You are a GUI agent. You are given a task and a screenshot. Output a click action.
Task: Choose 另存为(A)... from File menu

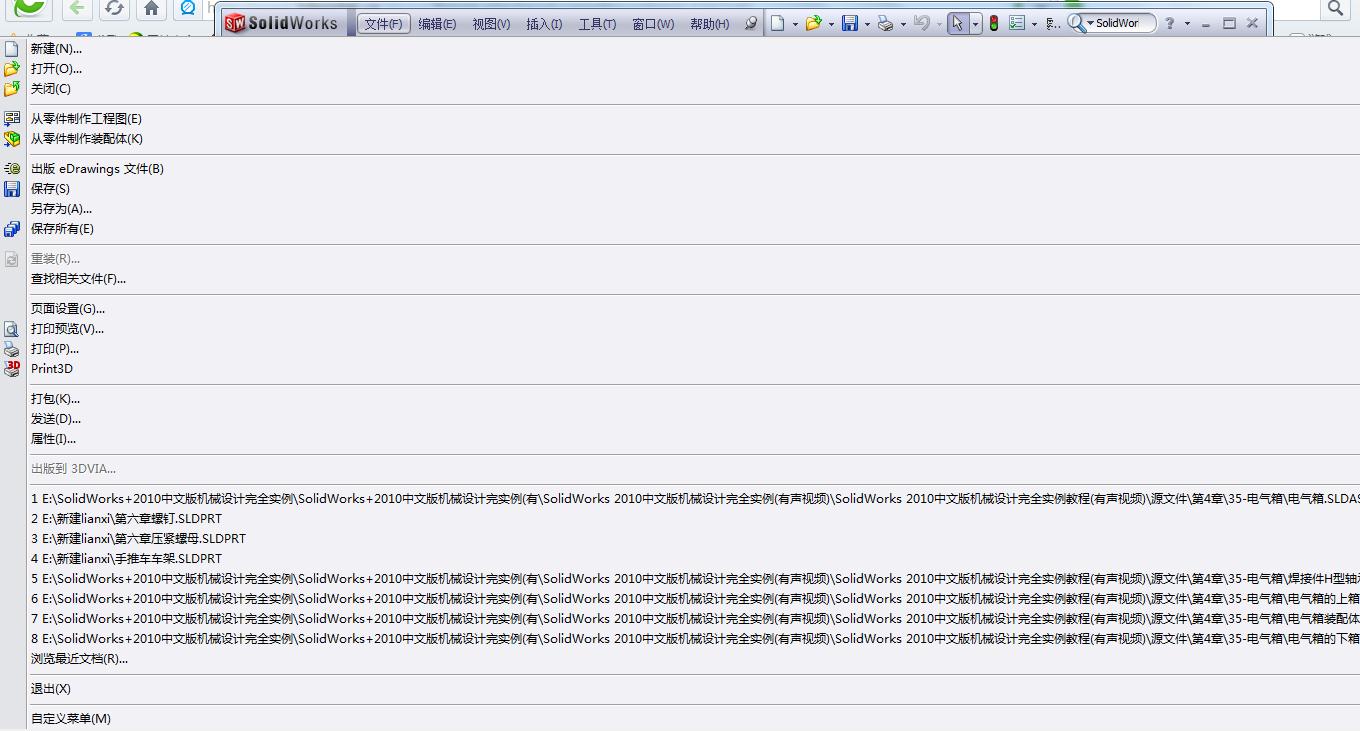61,209
